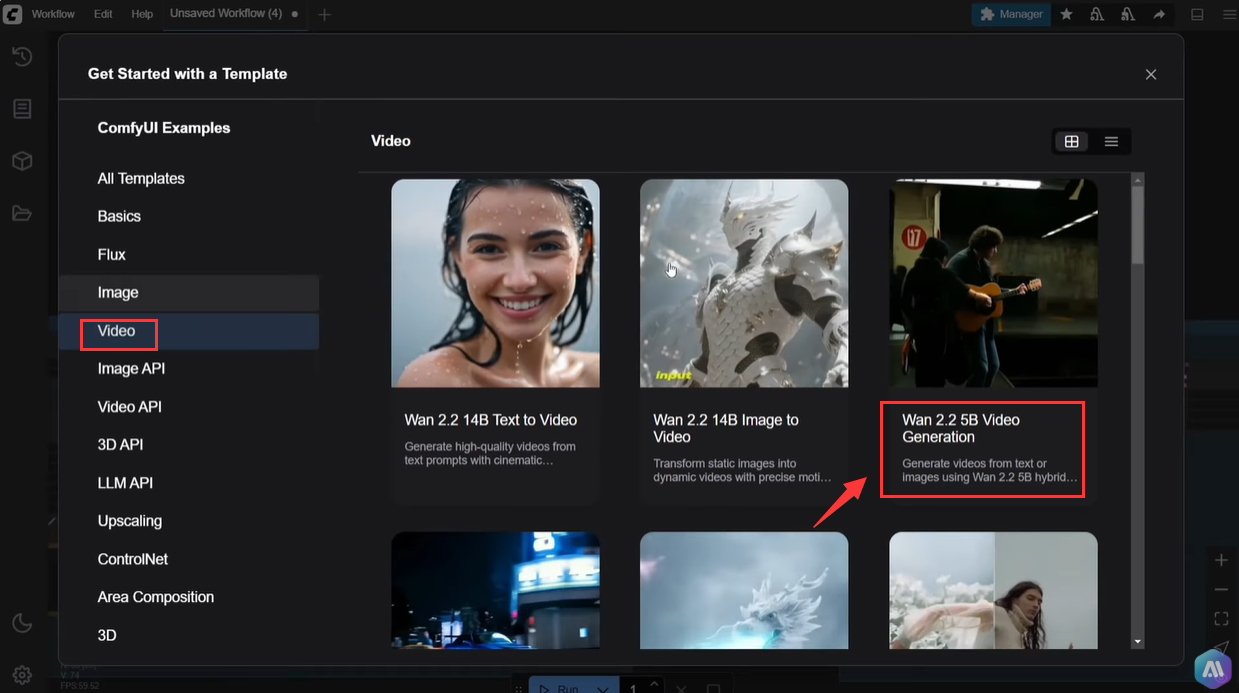Add a new workflow tab with plus

pyautogui.click(x=324, y=14)
